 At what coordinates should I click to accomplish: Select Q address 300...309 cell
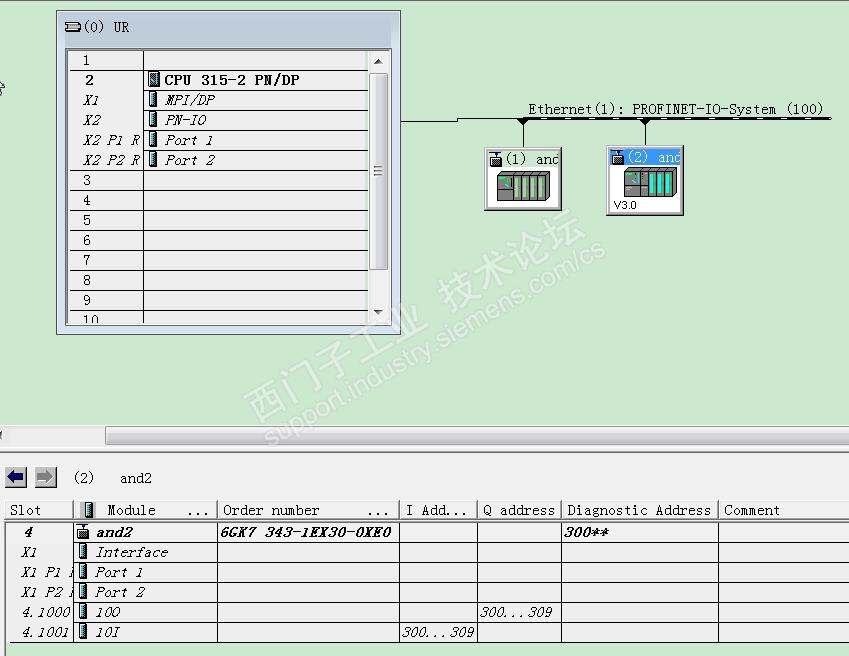[519, 612]
